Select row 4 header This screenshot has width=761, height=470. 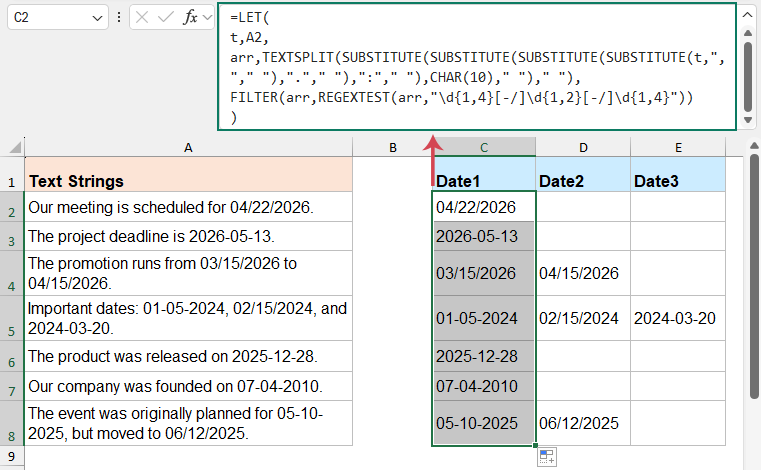pos(12,273)
